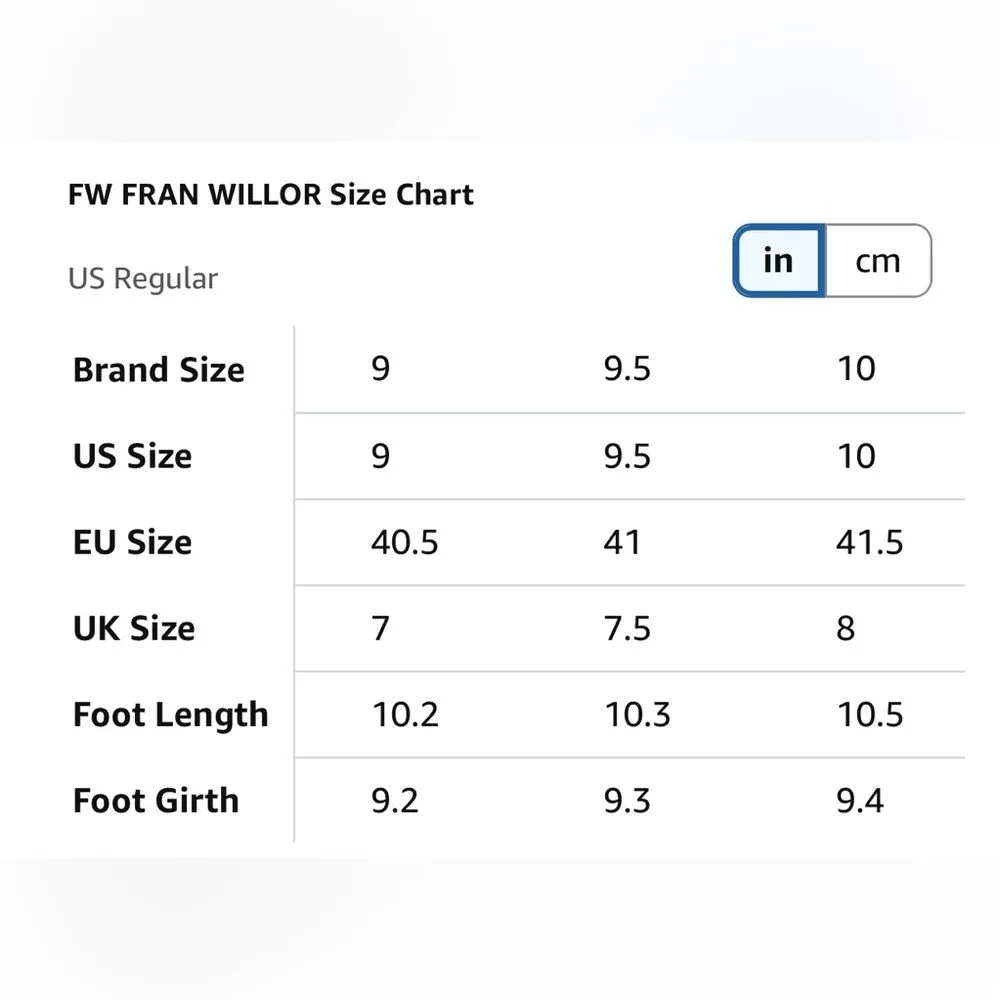Screen dimensions: 1000x1000
Task: Click Brand Size value 10
Action: tap(856, 369)
